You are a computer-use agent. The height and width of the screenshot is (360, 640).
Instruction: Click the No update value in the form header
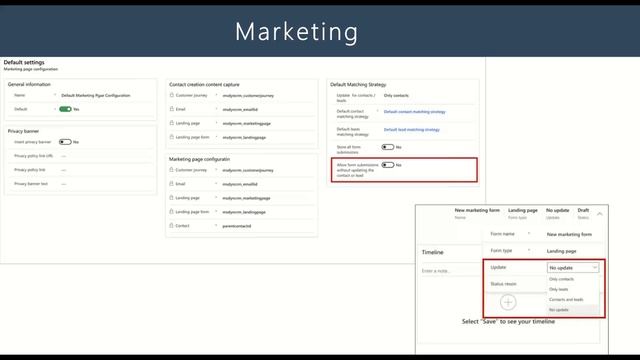click(558, 210)
